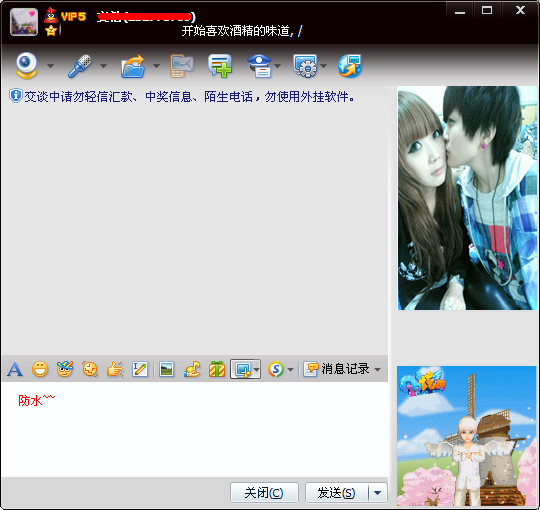Expand the 消息记录 dropdown arrow
Image resolution: width=540 pixels, height=510 pixels.
click(378, 370)
